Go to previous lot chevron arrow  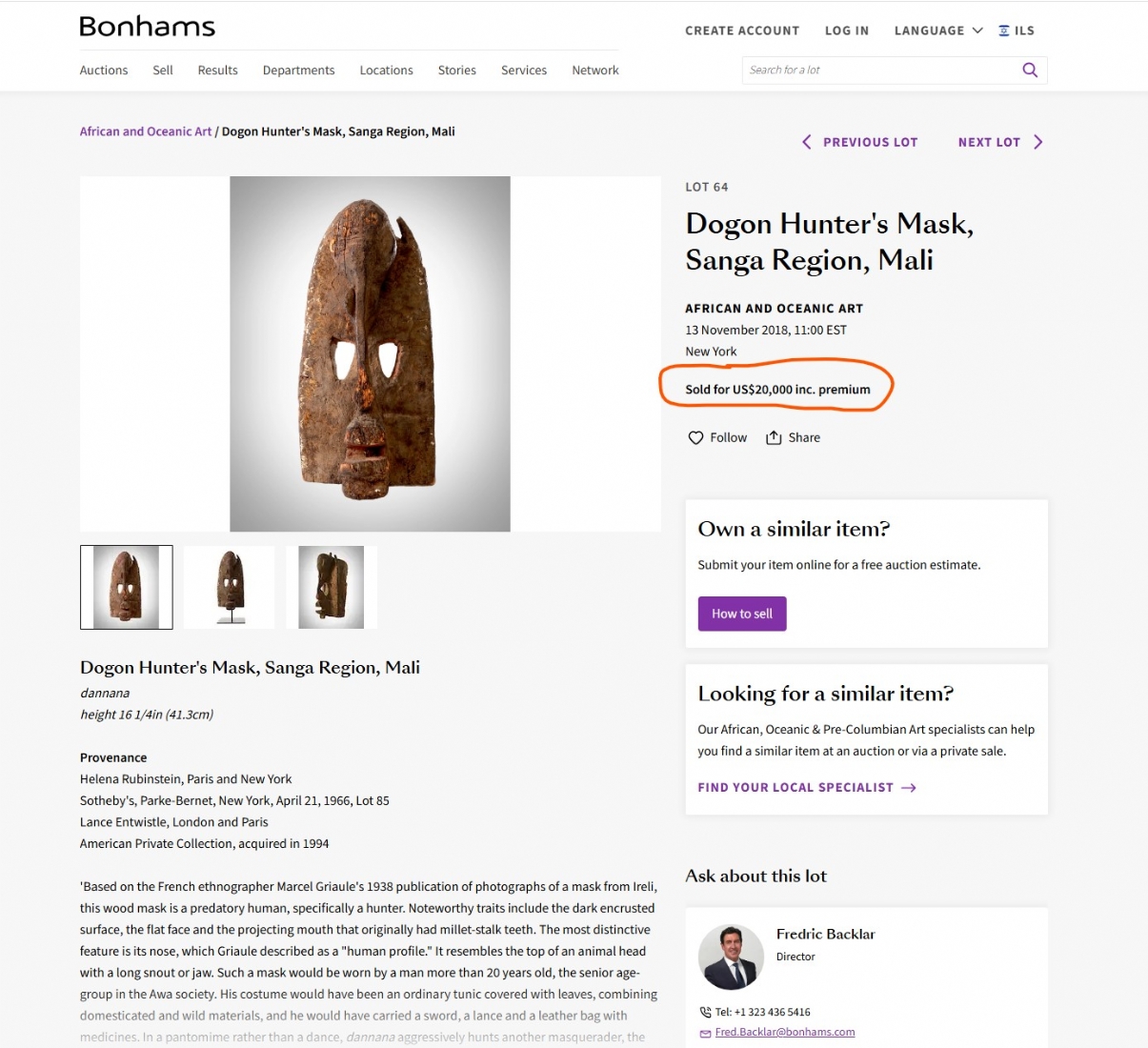click(807, 142)
